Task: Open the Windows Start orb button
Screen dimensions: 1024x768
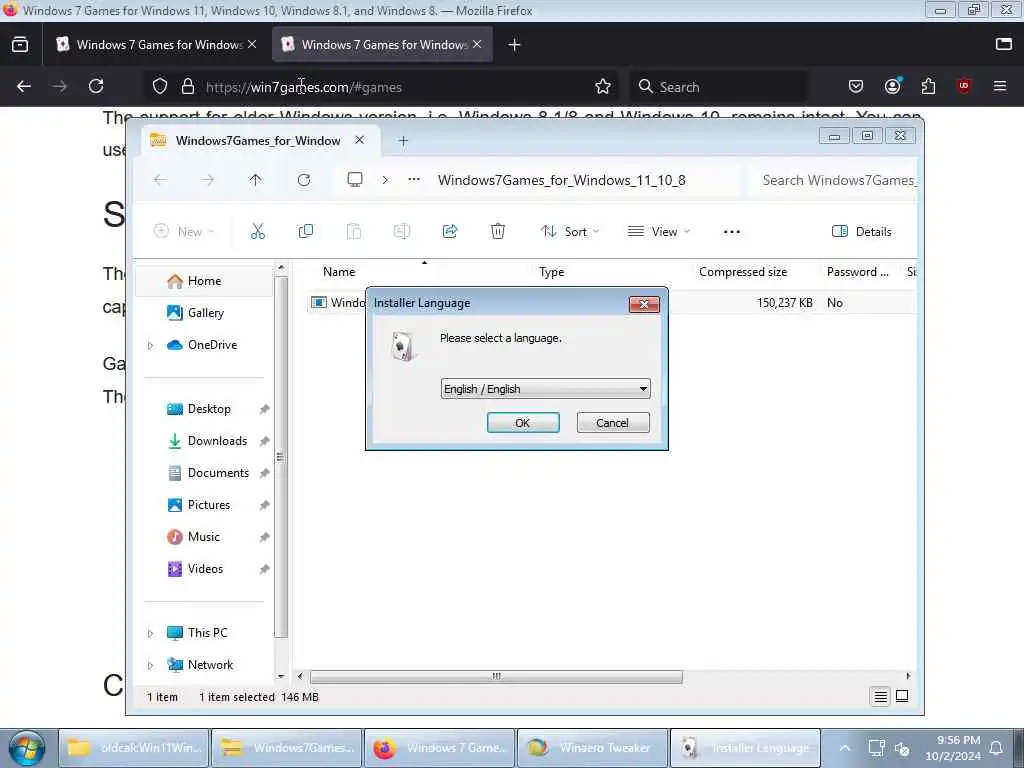Action: click(x=27, y=748)
